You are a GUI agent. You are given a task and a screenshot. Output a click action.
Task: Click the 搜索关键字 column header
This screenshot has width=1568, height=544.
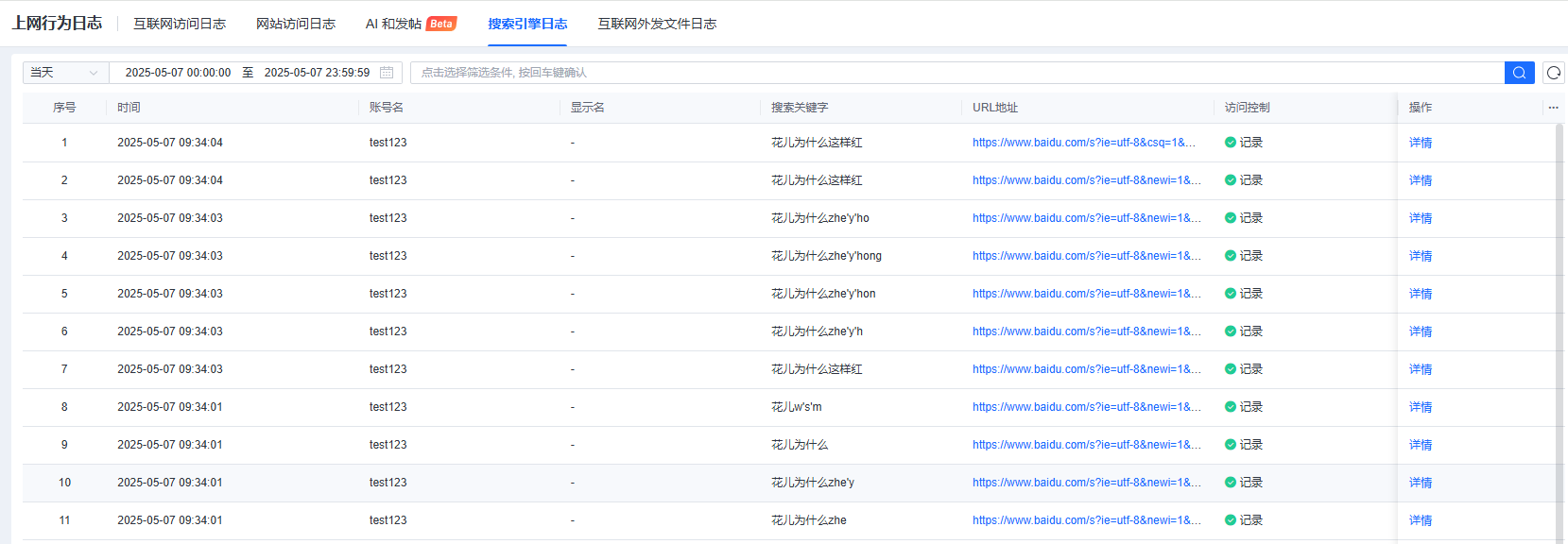[800, 108]
